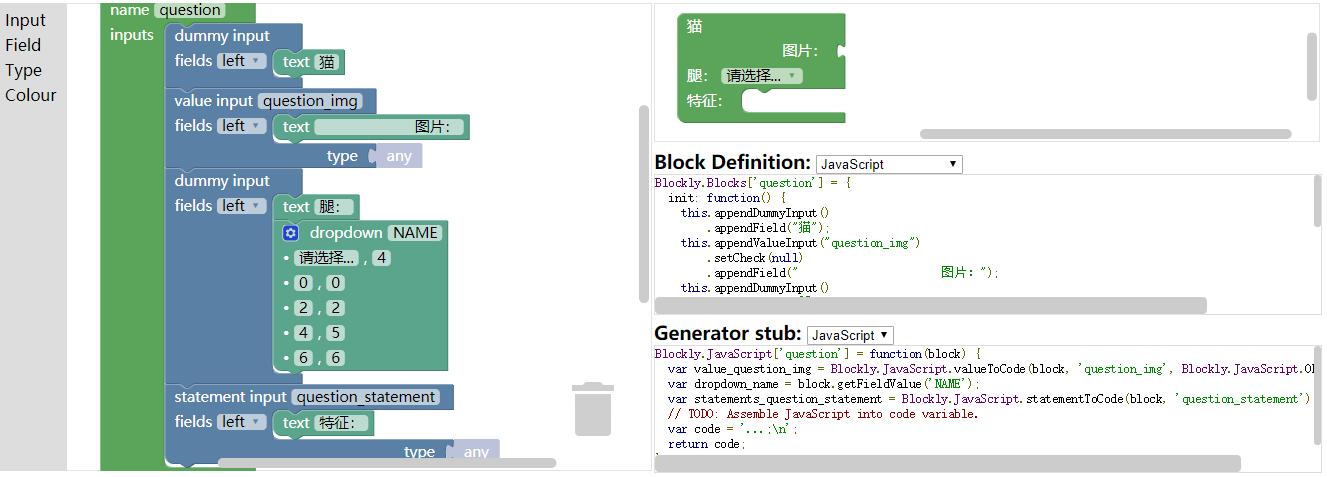
Task: Edit the text field containing 特征:
Action: (x=341, y=423)
